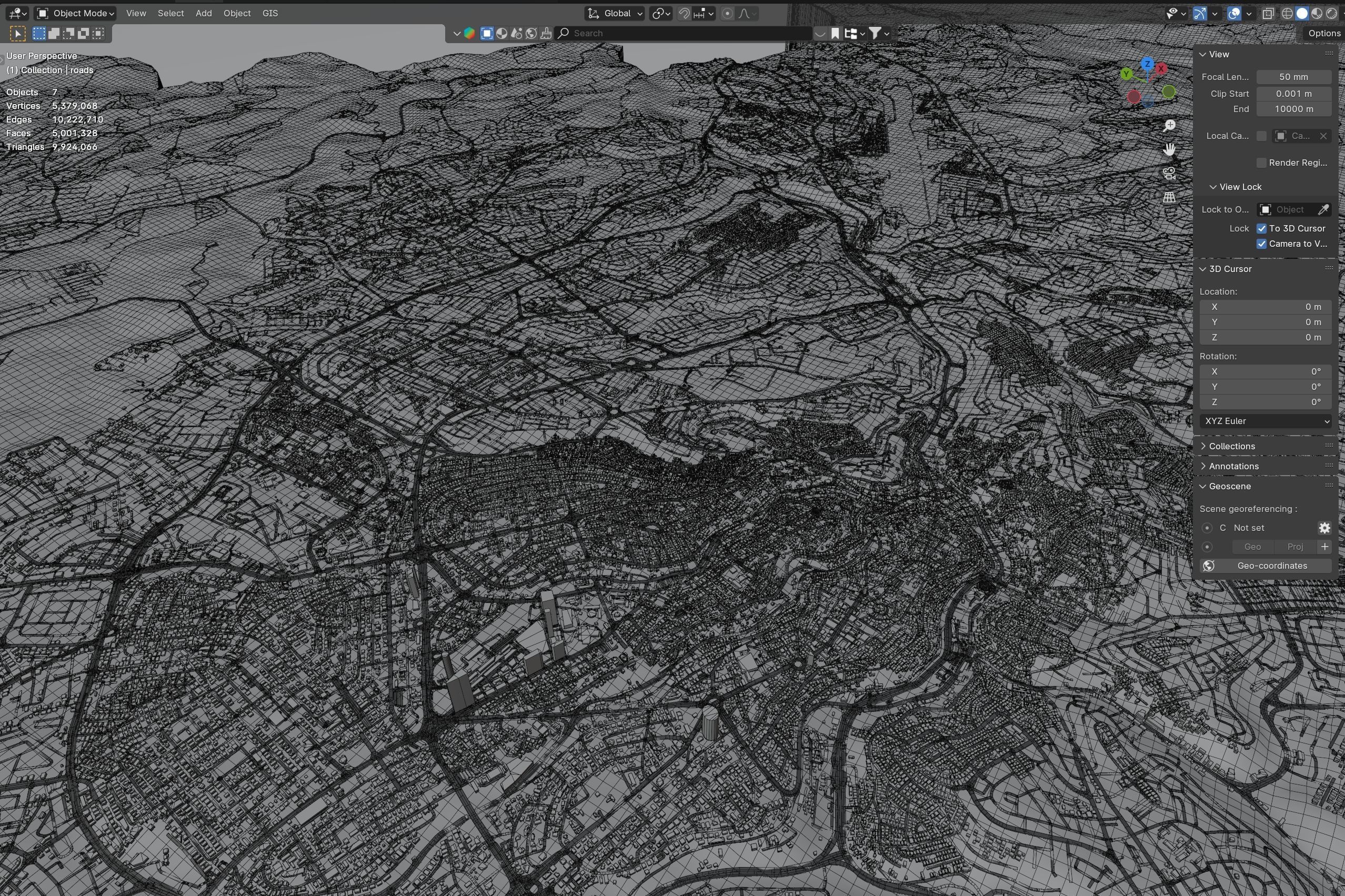Open georeferencing settings gear icon
The height and width of the screenshot is (896, 1345).
tap(1324, 528)
